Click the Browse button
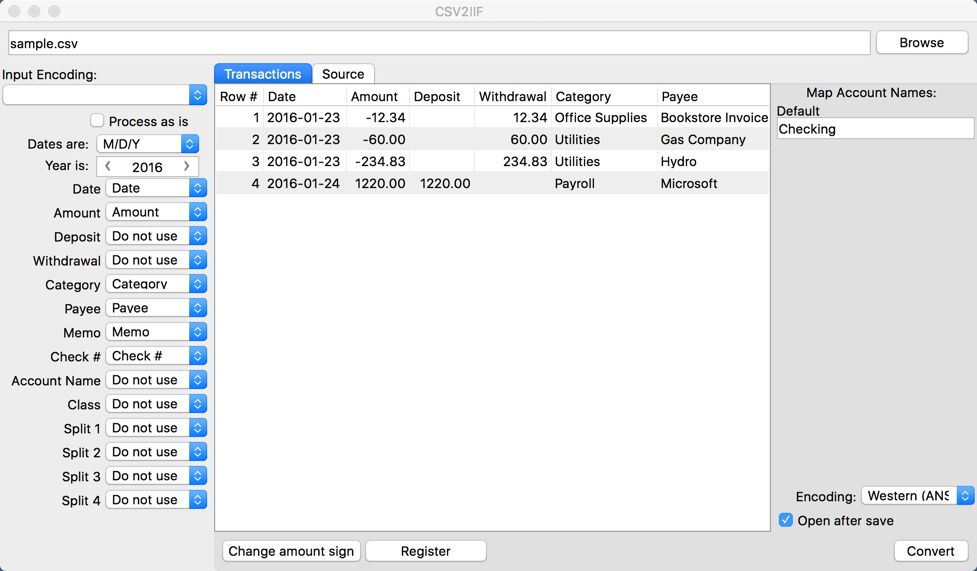The image size is (977, 571). (x=922, y=42)
